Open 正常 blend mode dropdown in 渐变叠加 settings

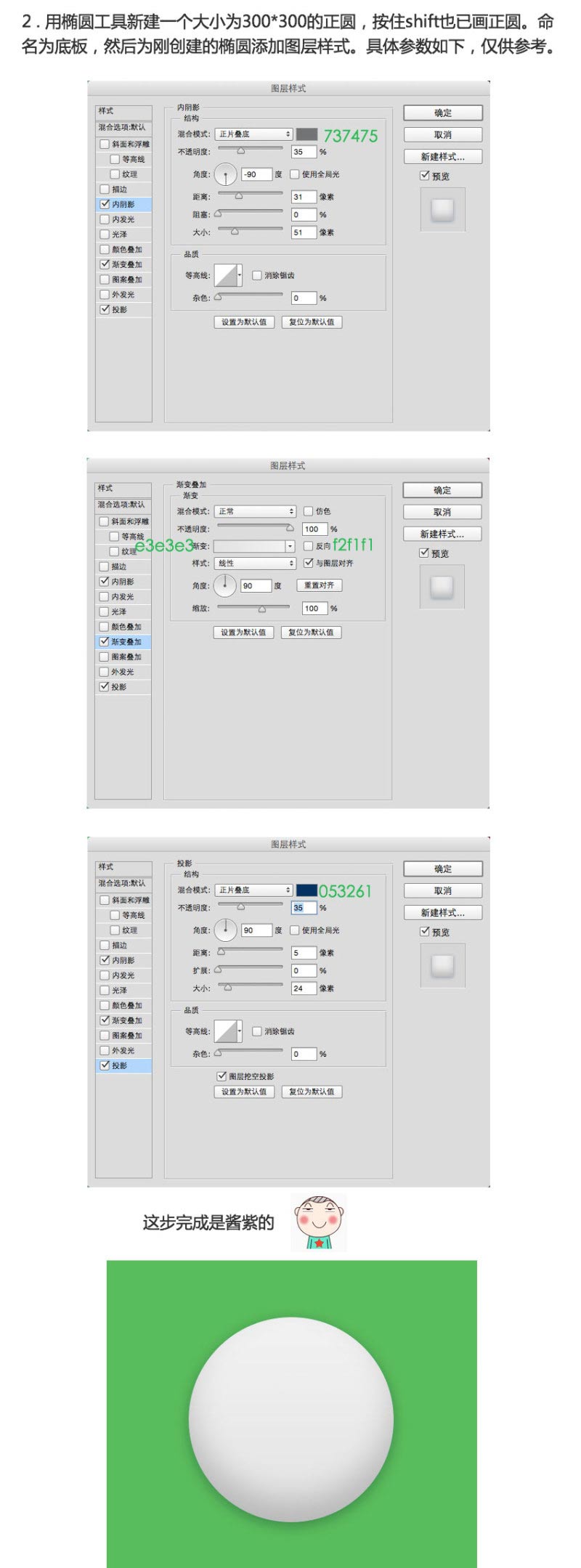(254, 511)
